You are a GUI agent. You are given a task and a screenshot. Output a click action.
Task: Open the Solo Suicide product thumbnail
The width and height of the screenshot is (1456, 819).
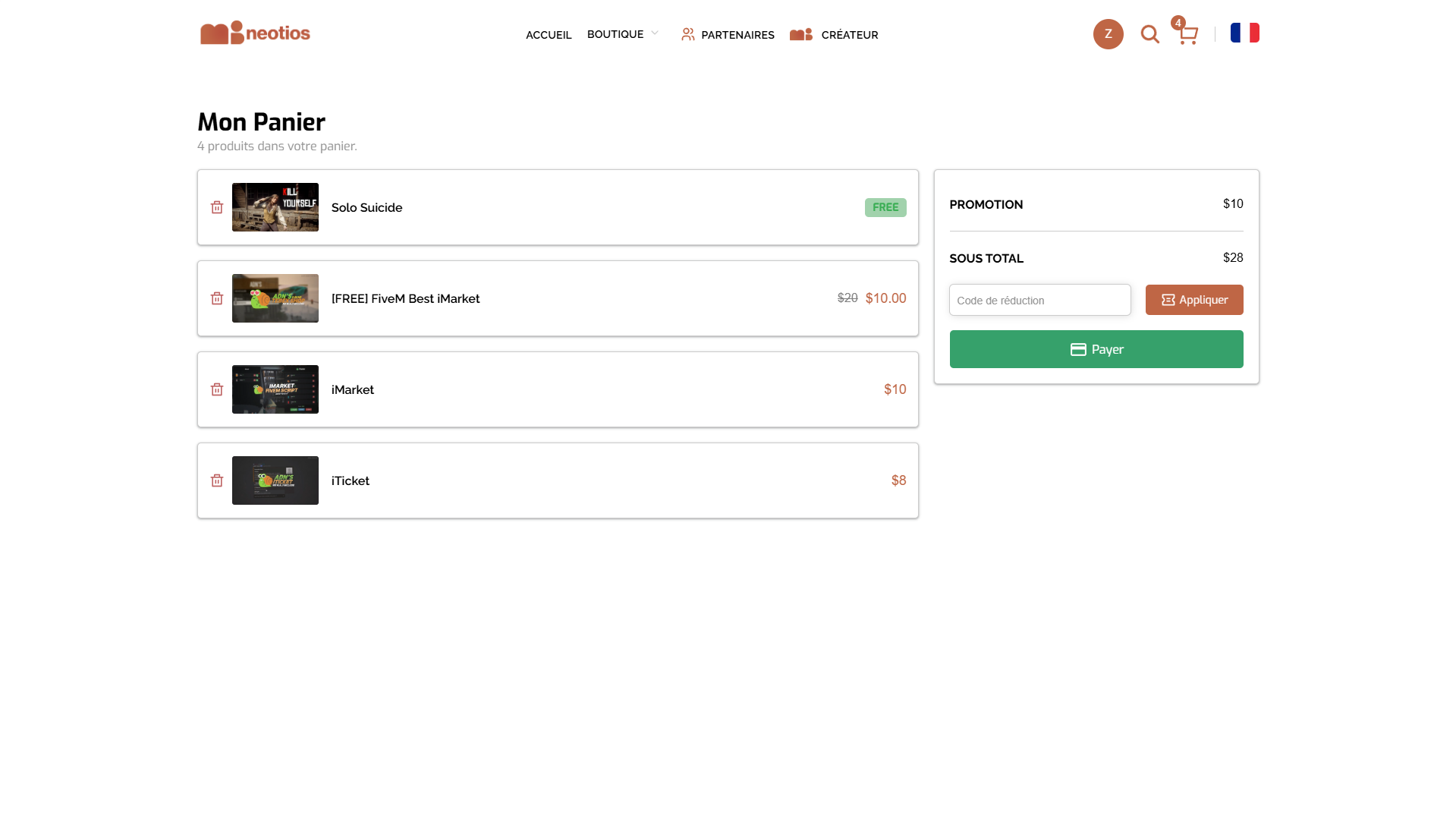275,207
